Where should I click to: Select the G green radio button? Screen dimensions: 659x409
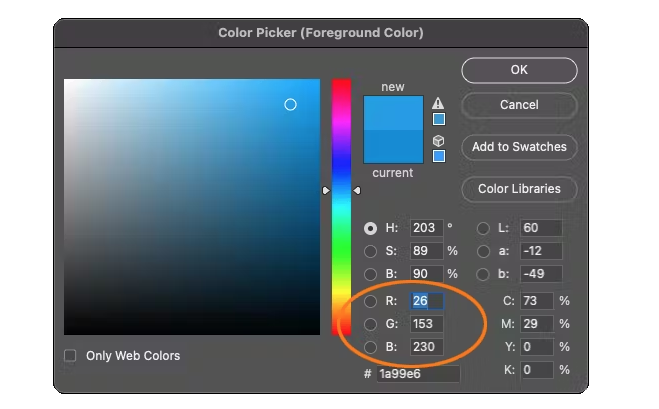point(370,324)
